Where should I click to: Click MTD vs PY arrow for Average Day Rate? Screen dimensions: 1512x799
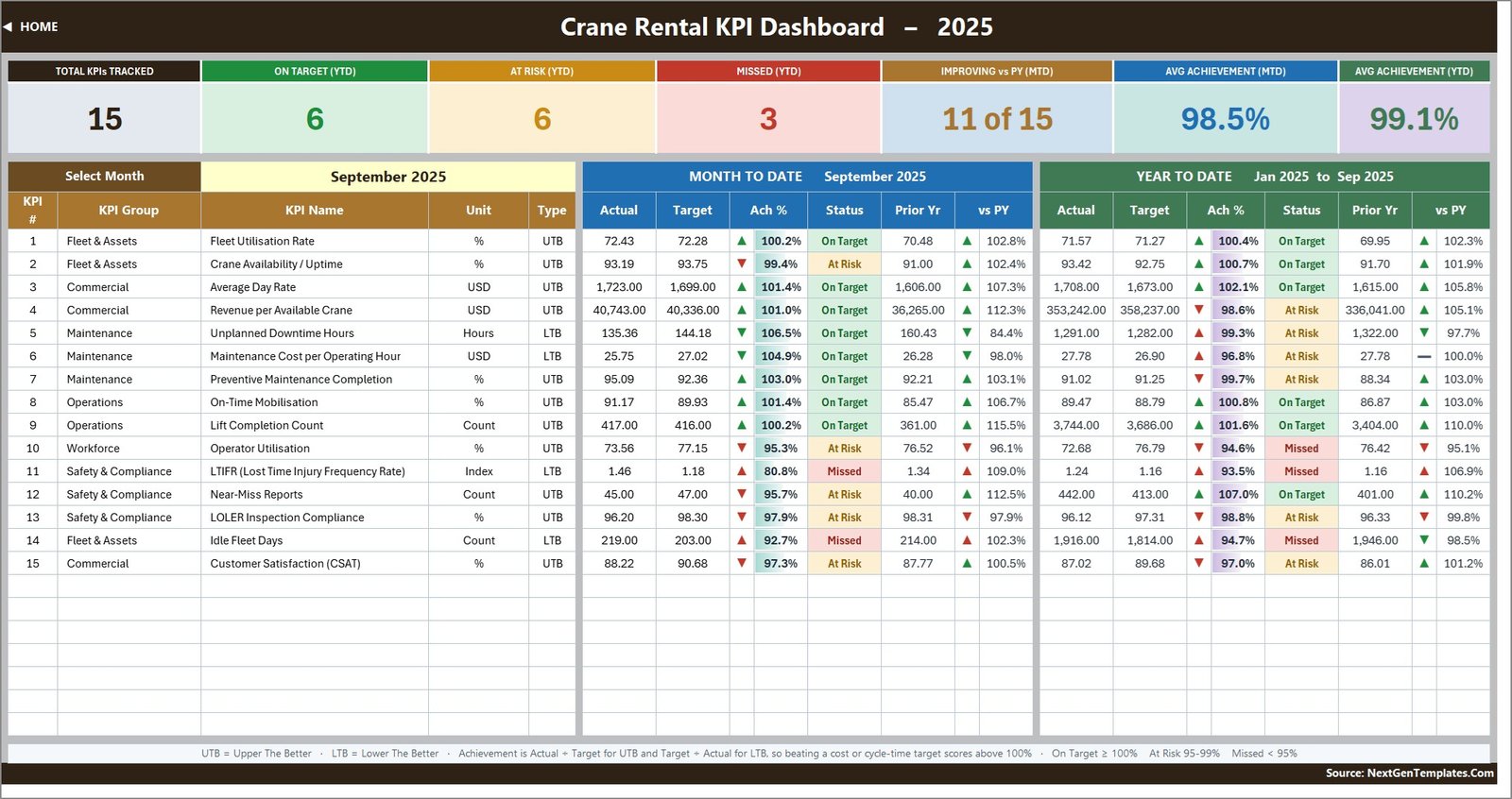pos(967,287)
